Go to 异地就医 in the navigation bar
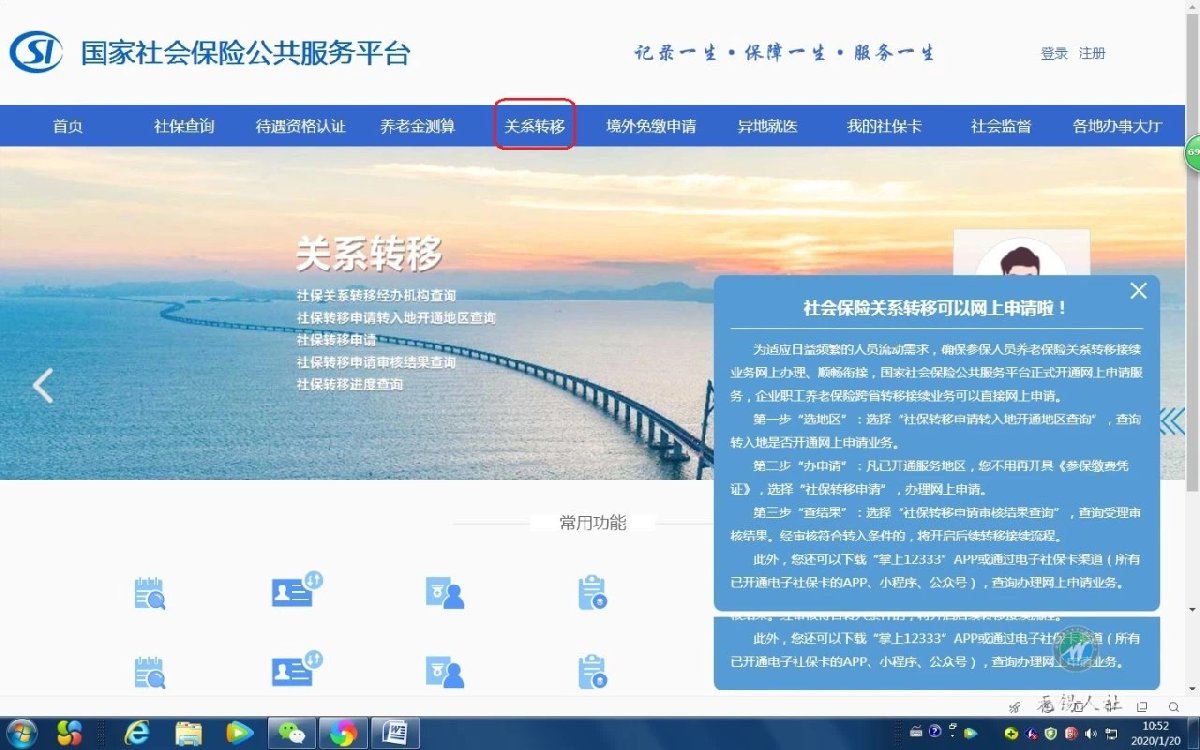This screenshot has width=1200, height=750. (x=767, y=126)
